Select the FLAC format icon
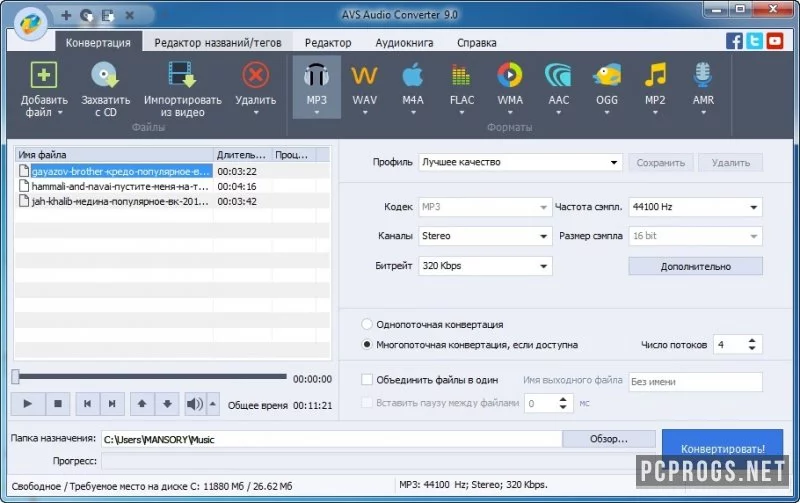Screen dimensions: 800x503 [x=461, y=76]
